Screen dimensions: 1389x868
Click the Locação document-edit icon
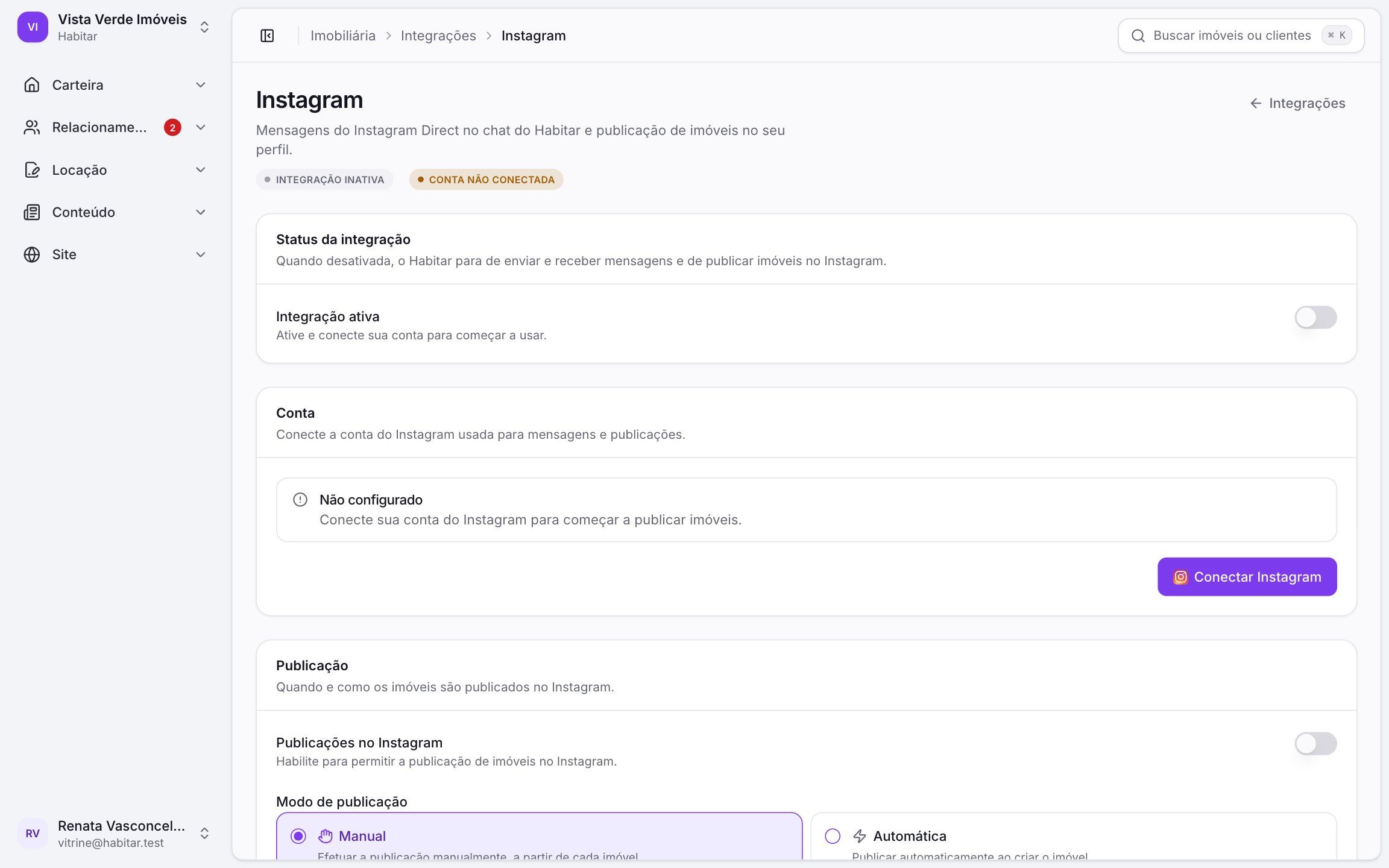tap(32, 170)
